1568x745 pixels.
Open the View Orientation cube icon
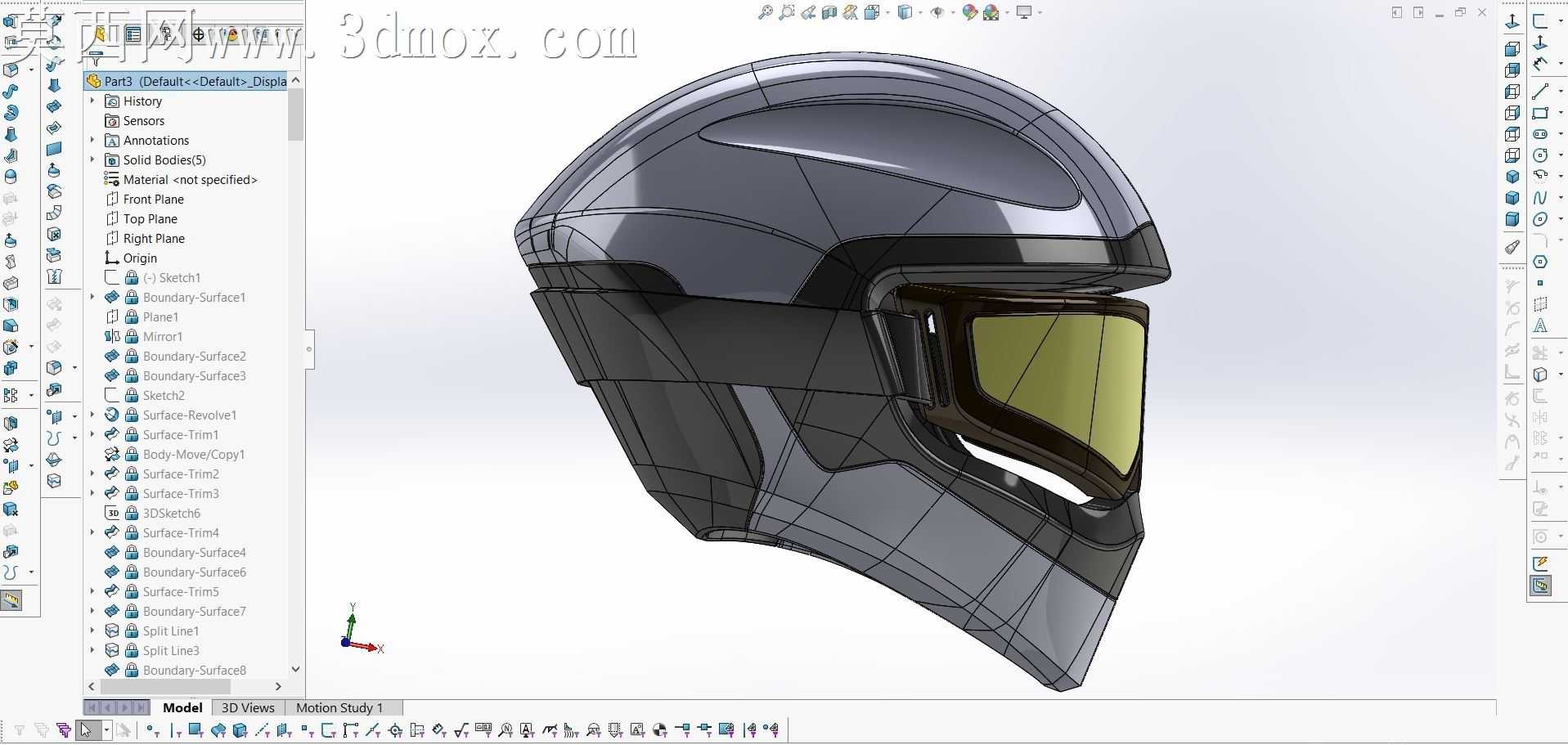click(x=872, y=12)
